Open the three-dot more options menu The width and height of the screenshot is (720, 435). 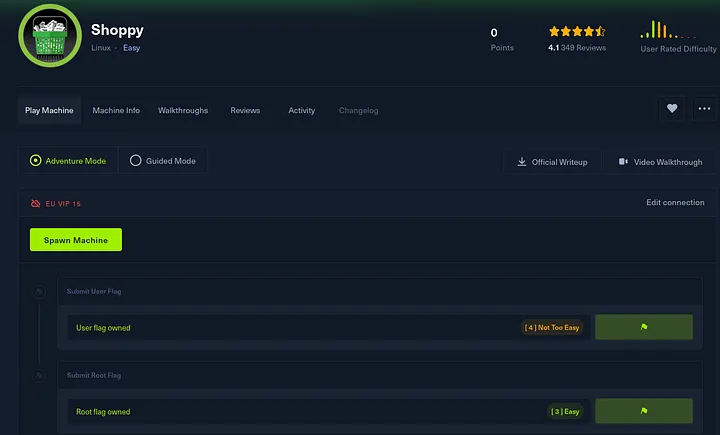704,109
